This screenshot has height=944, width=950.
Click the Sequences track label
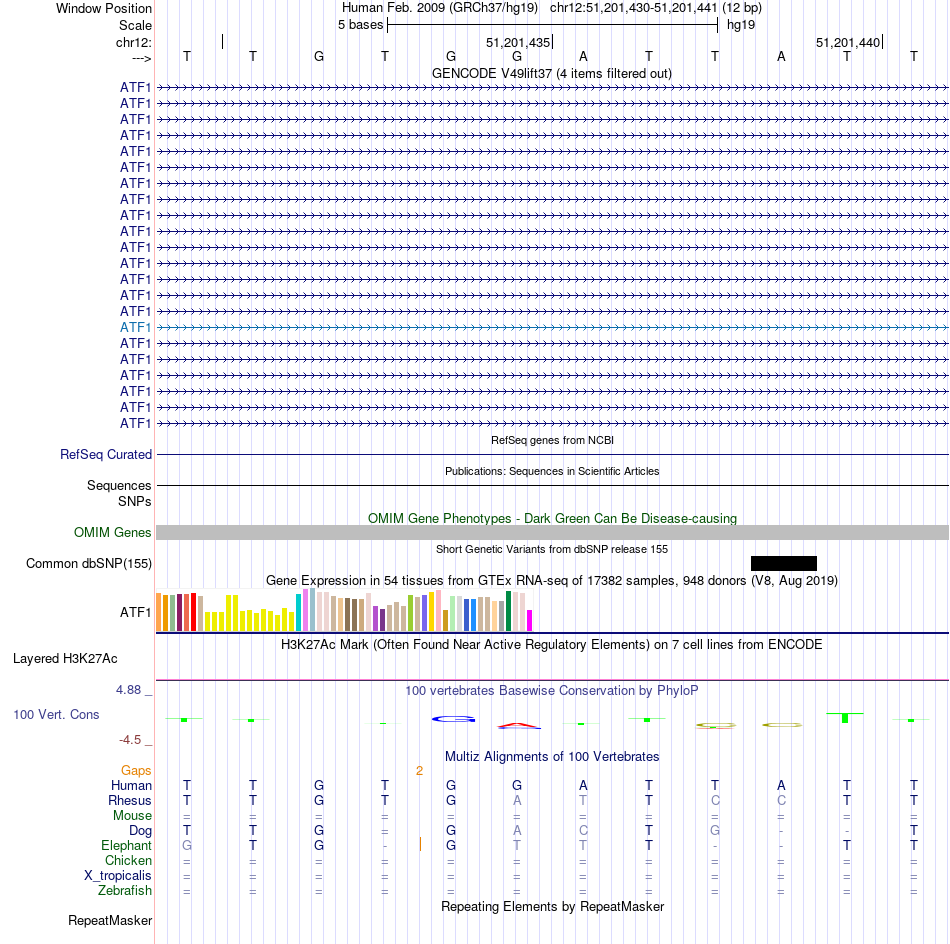pyautogui.click(x=119, y=485)
